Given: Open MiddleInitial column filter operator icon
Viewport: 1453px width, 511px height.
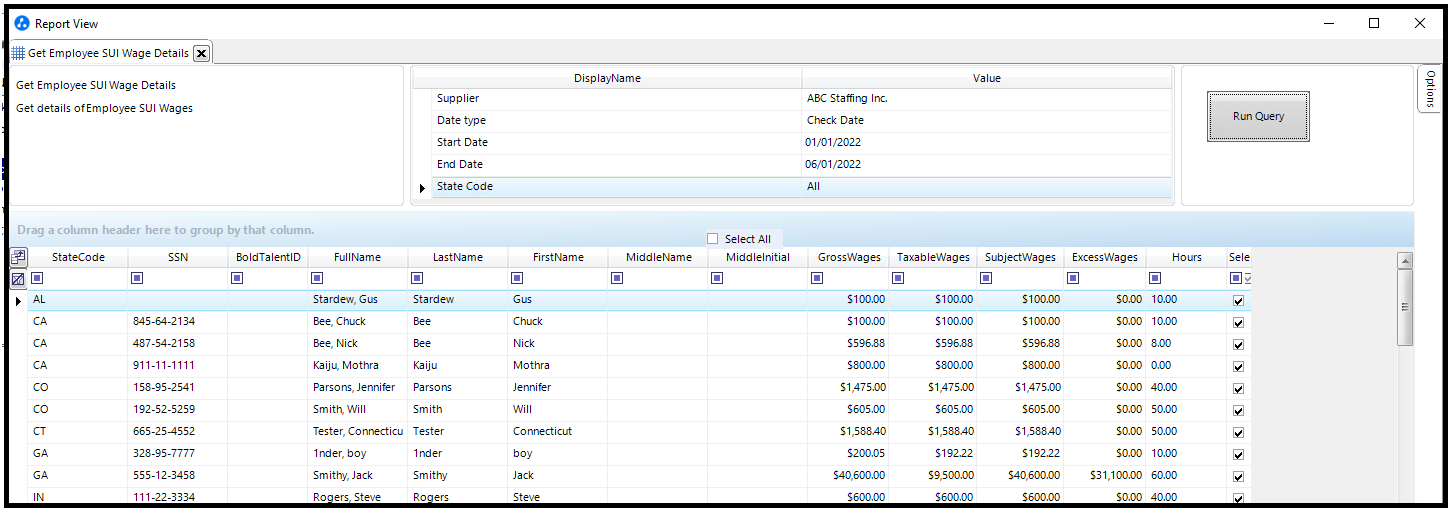Looking at the screenshot, I should pos(717,279).
